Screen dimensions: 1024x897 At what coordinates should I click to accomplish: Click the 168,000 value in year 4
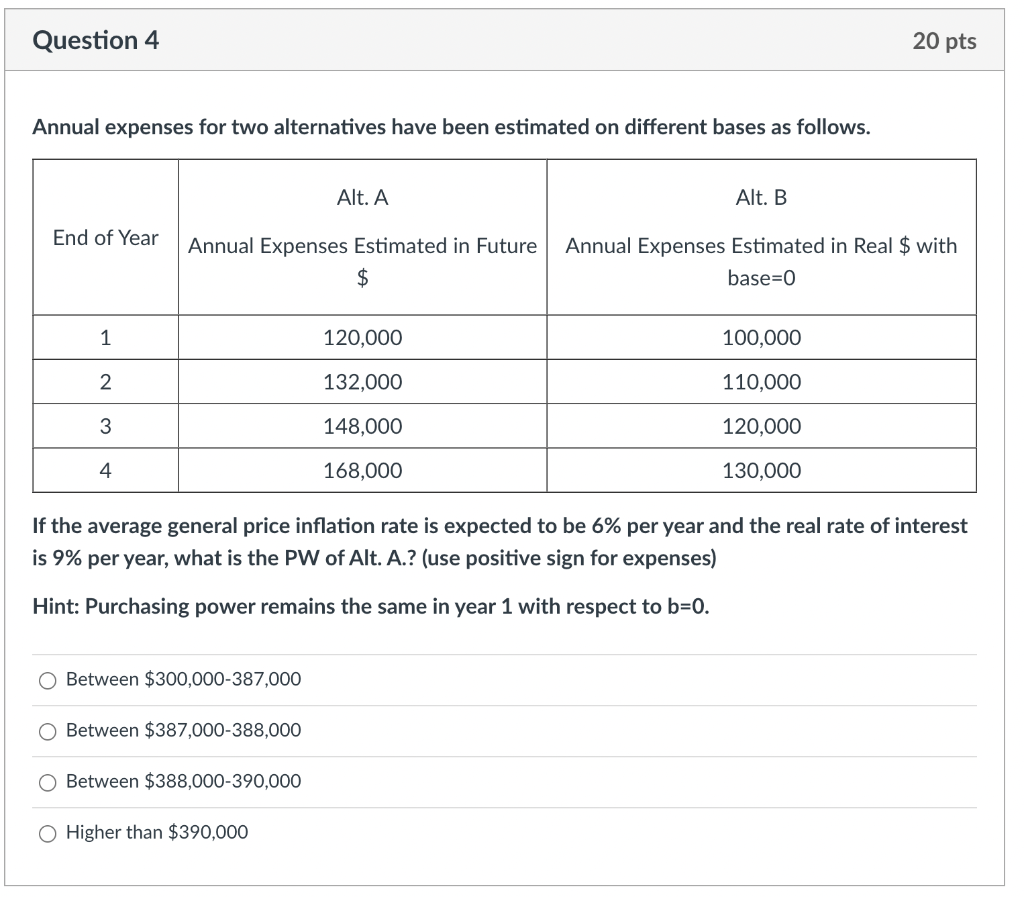pos(362,470)
